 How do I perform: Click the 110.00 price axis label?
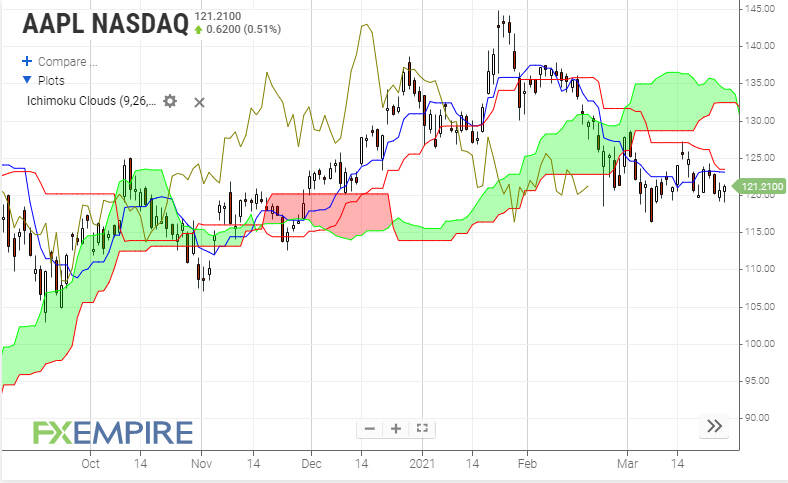[759, 269]
